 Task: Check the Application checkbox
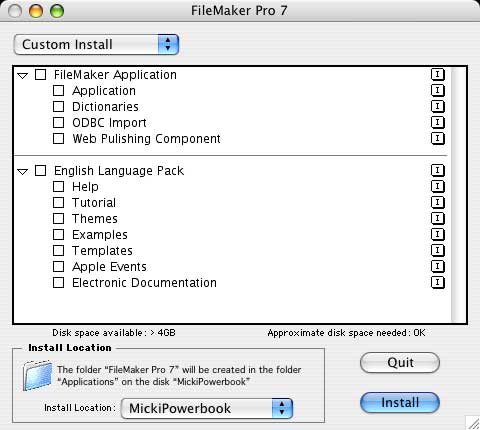(58, 90)
